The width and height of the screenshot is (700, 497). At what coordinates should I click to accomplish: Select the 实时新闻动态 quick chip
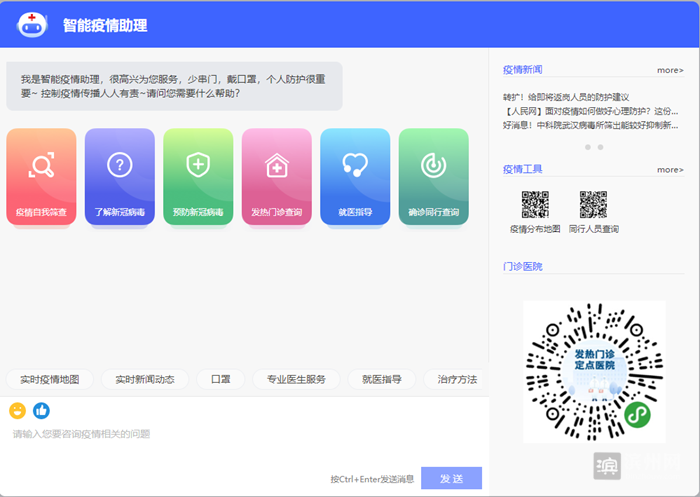145,380
